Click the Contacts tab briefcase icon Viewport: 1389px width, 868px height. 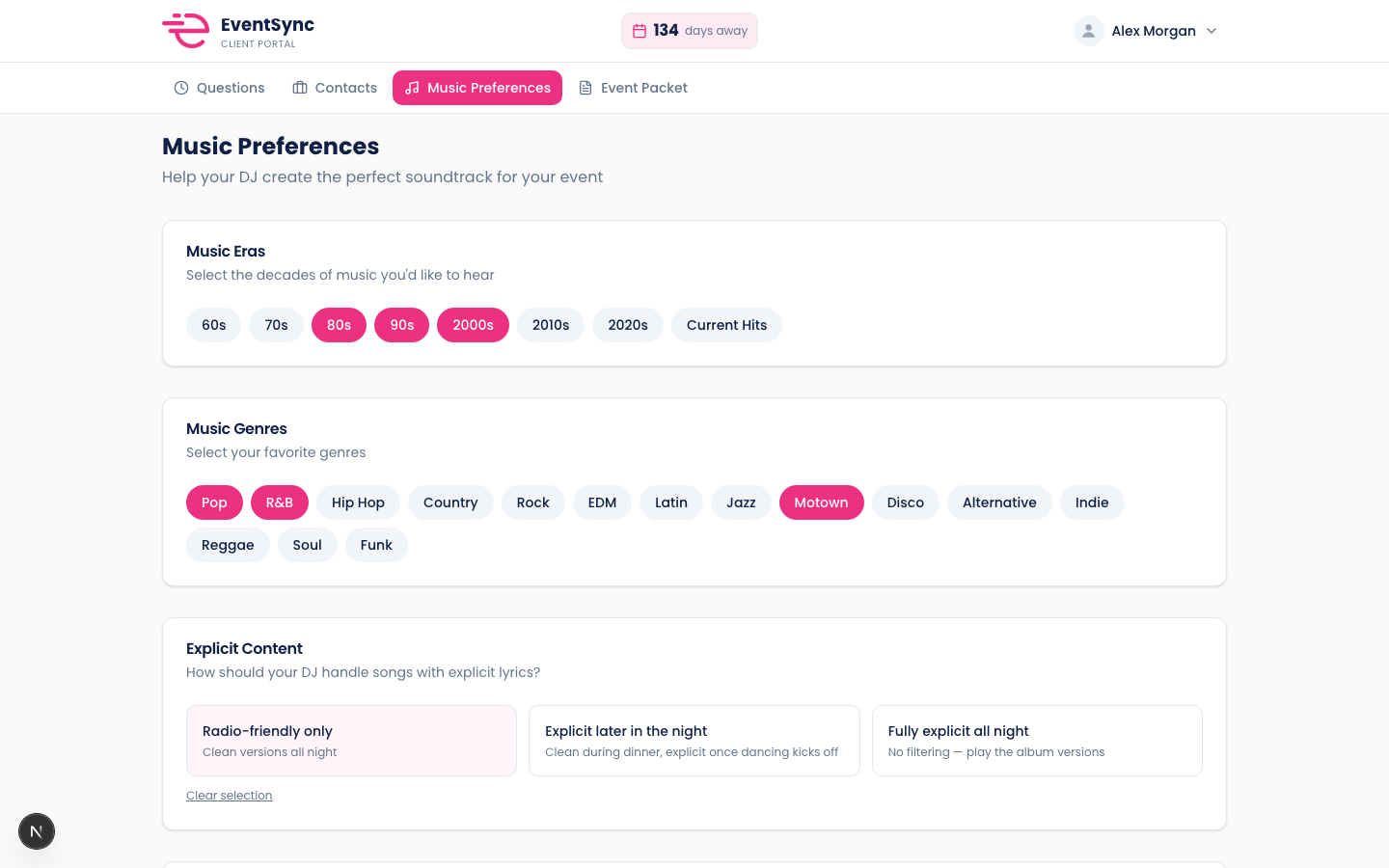point(300,88)
